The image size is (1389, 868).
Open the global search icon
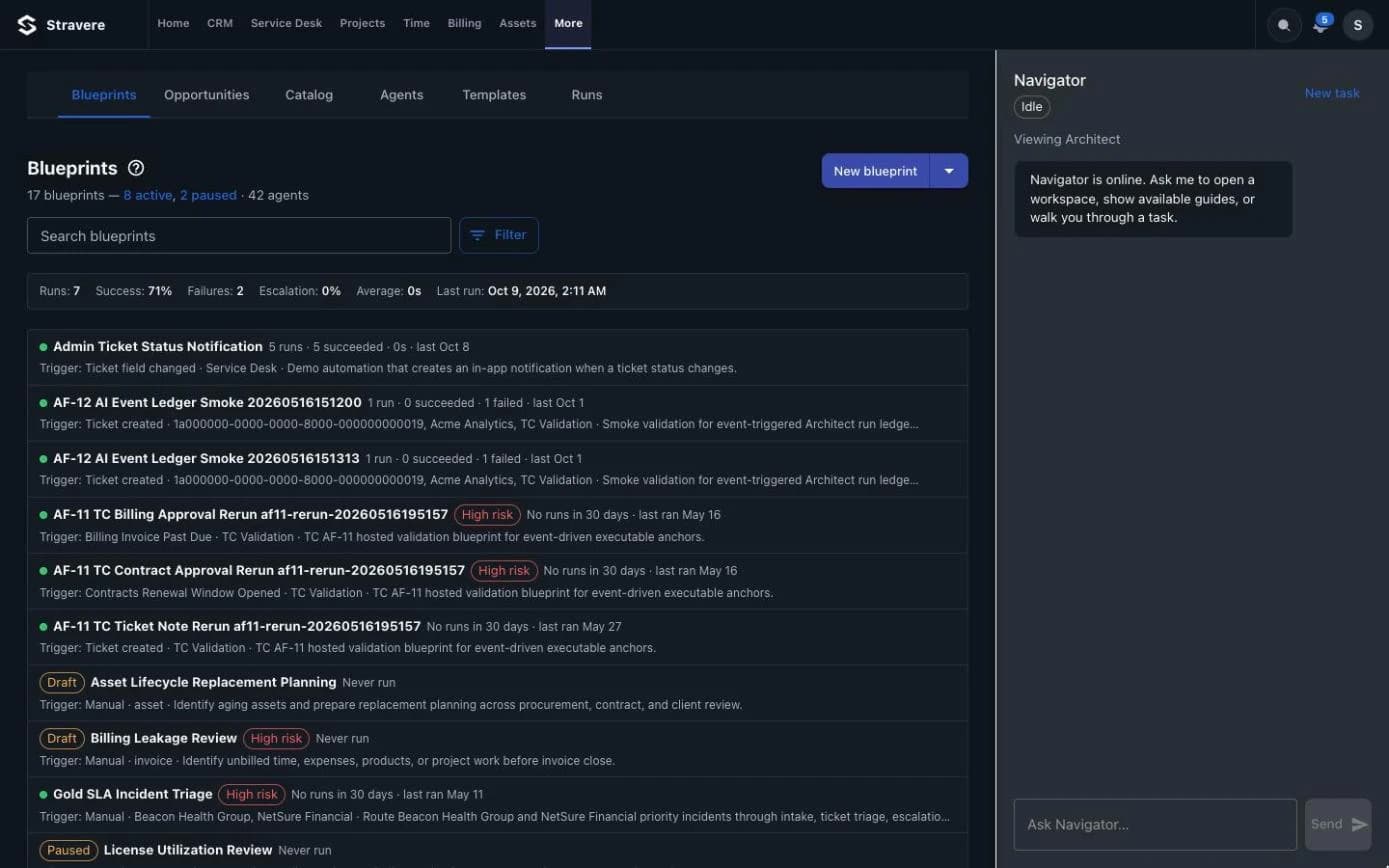1284,25
